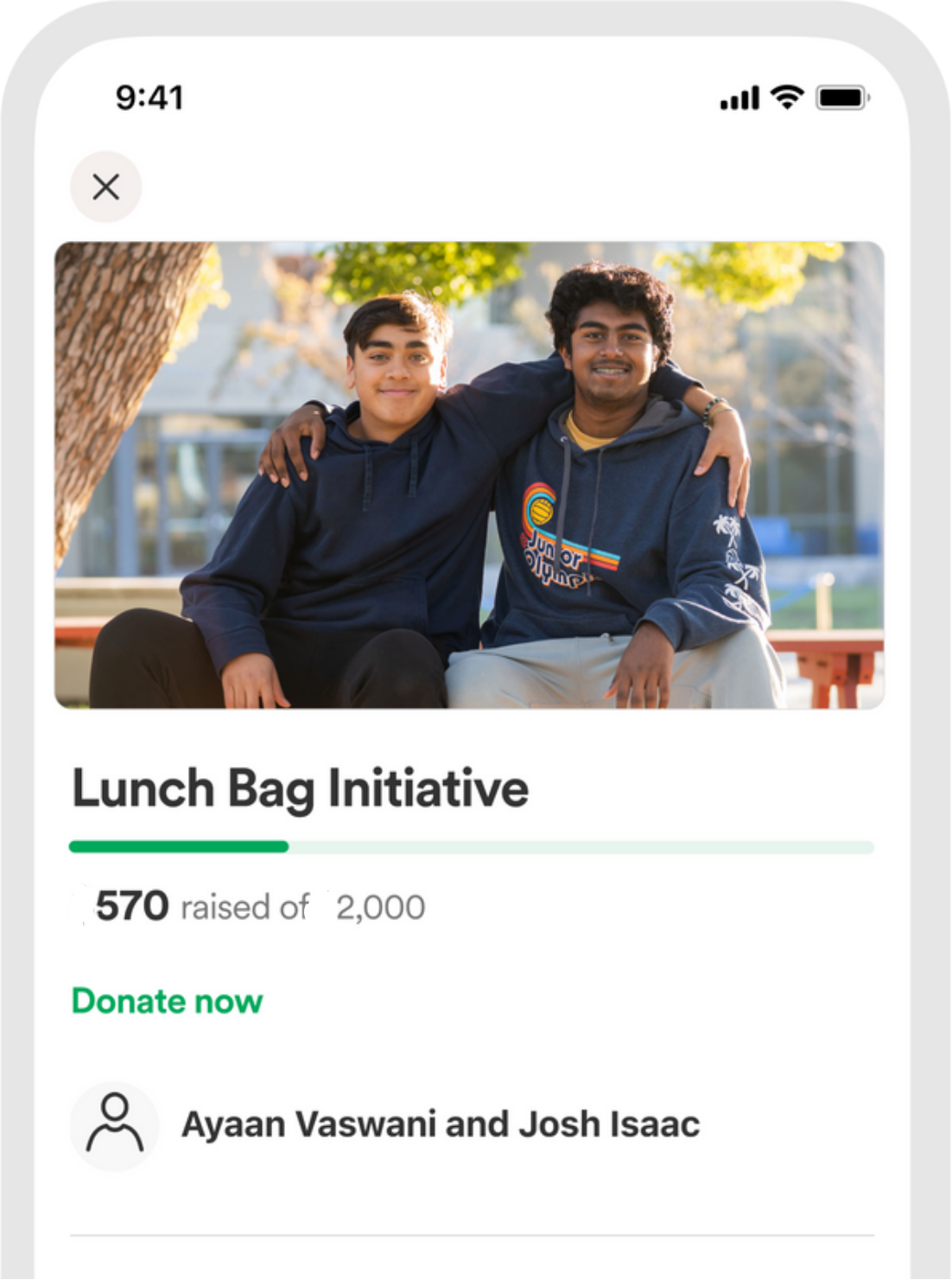This screenshot has width=952, height=1280.
Task: Click the Donate now link
Action: 167,1001
